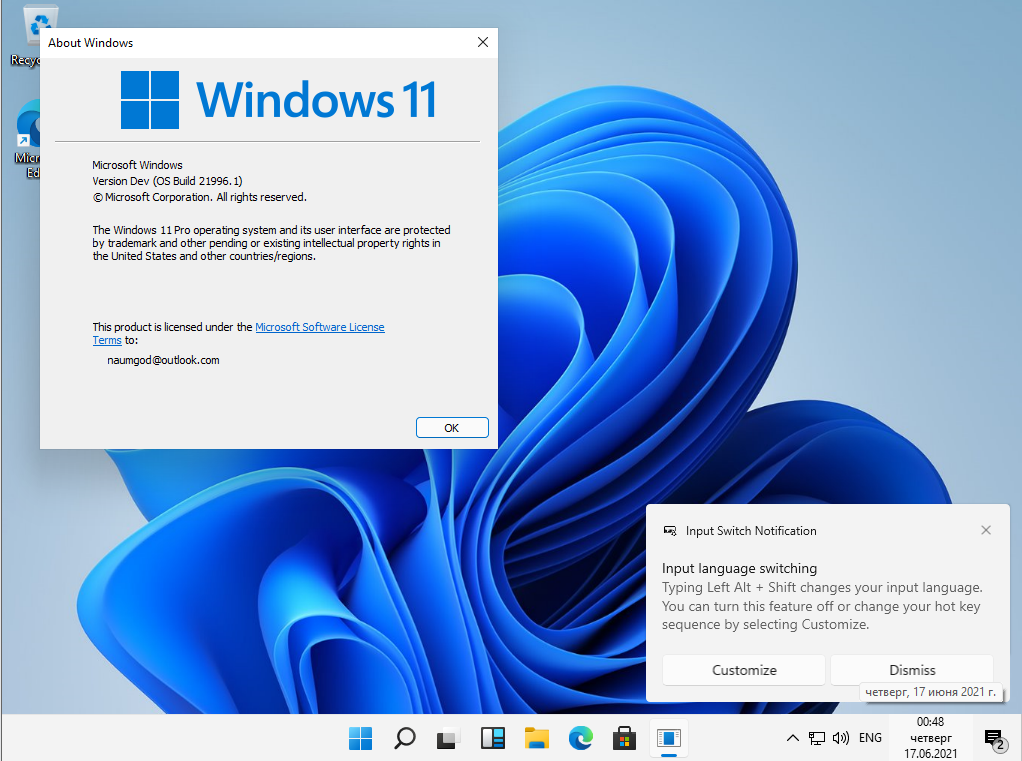1022x761 pixels.
Task: Open the clock showing 00:48
Action: click(x=930, y=738)
